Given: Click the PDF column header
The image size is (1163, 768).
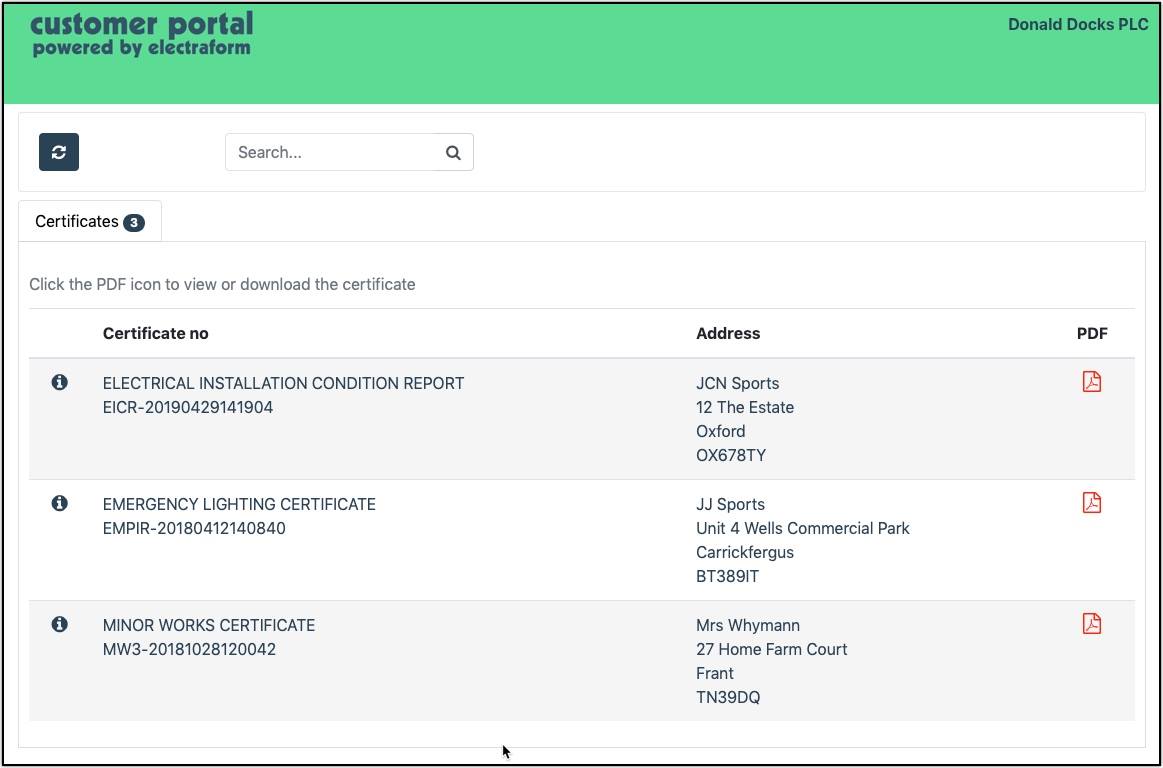Looking at the screenshot, I should pos(1092,334).
